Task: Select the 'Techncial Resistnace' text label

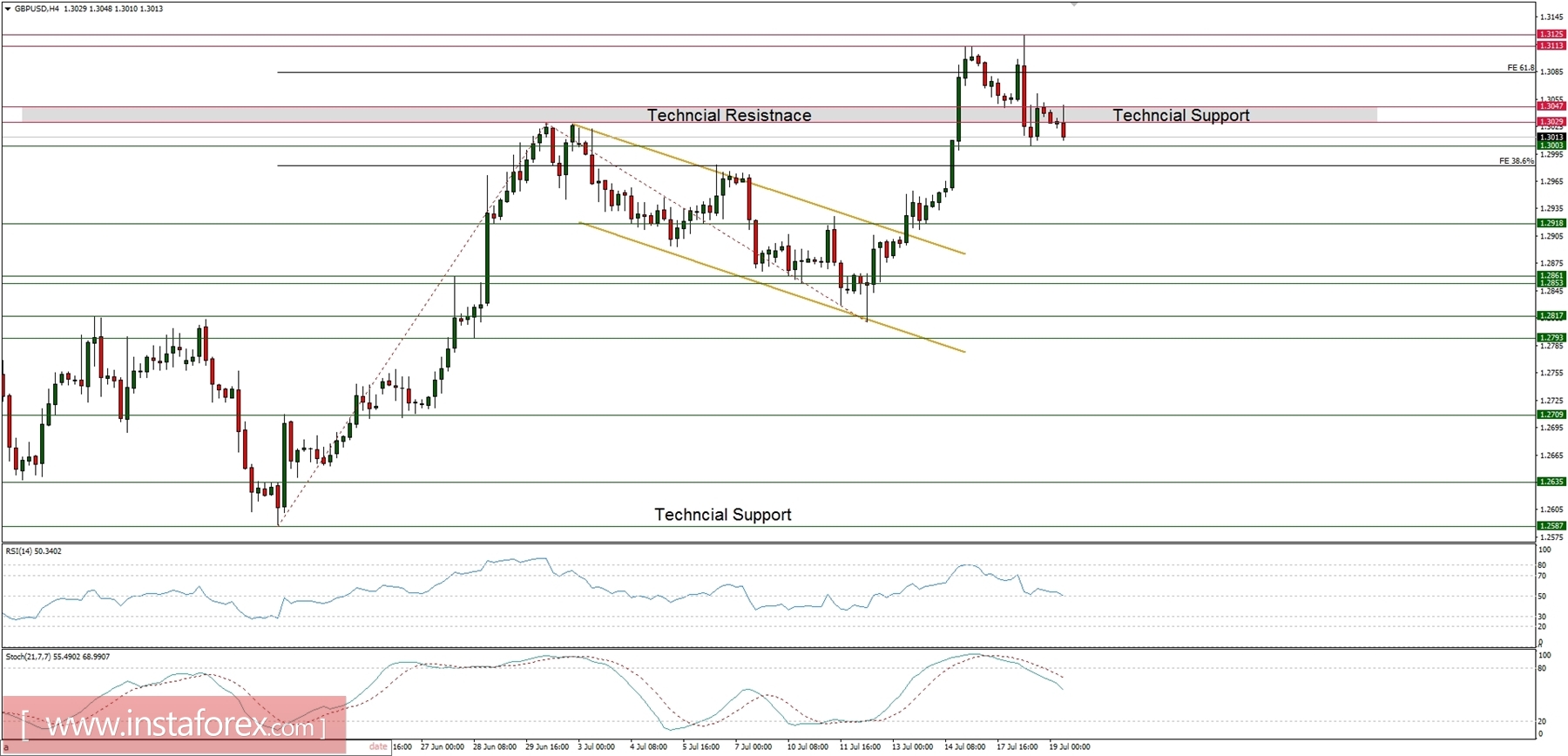Action: [x=729, y=115]
